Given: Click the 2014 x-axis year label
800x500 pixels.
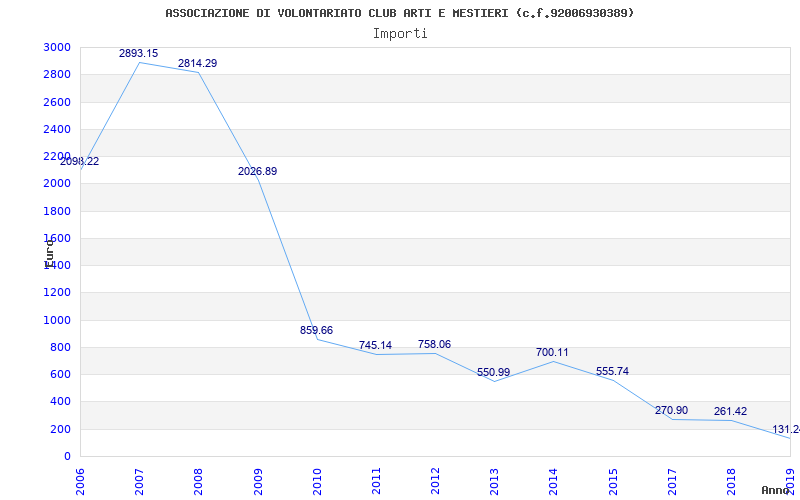Looking at the screenshot, I should [554, 481].
